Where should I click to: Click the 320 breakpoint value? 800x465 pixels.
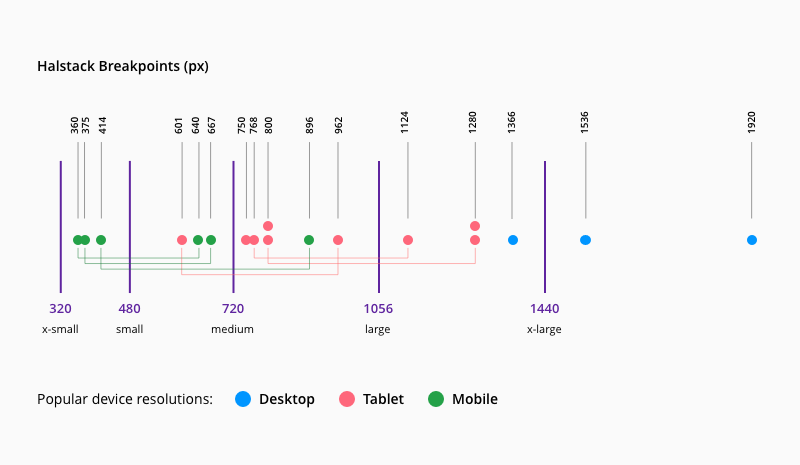coord(60,309)
